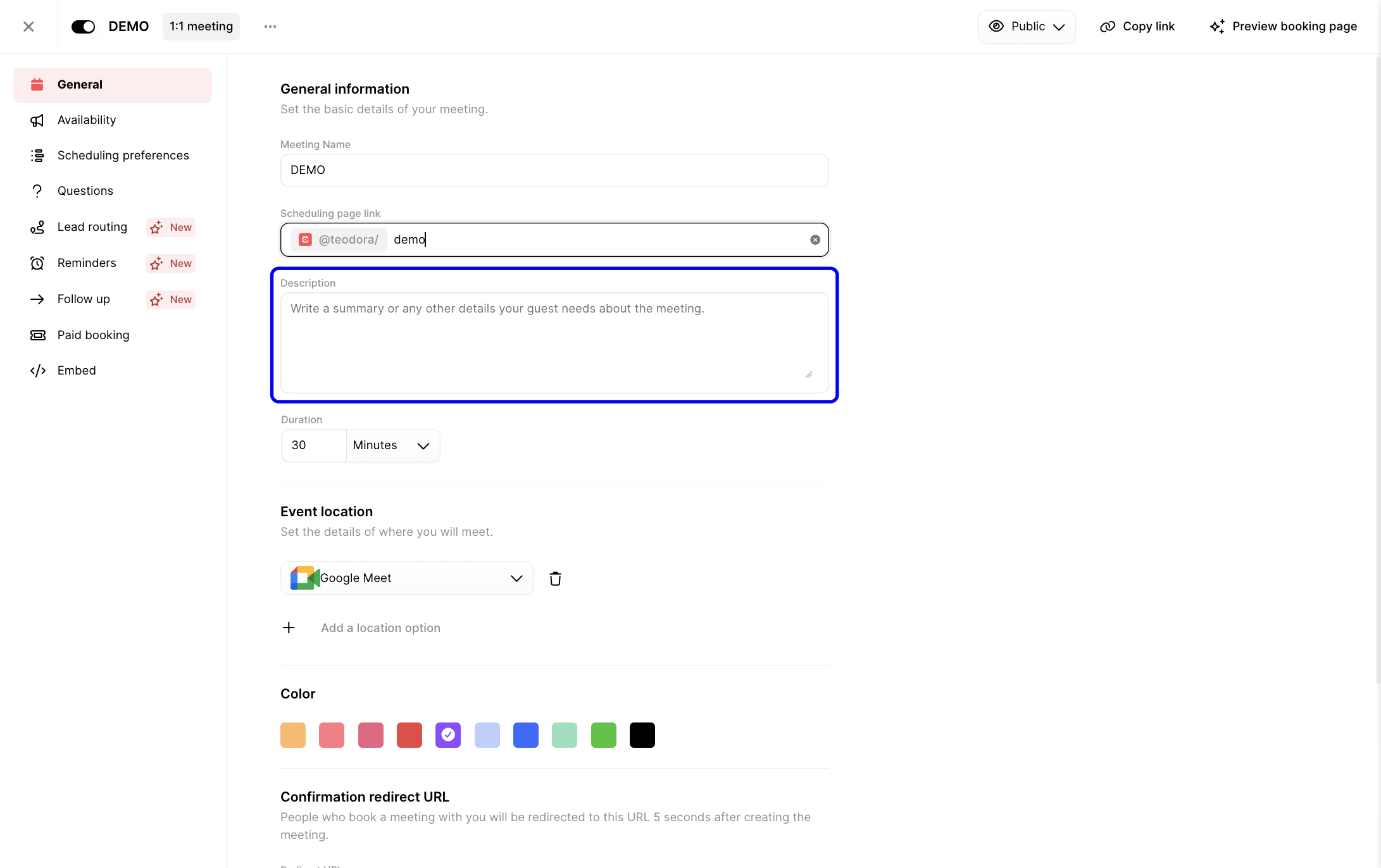Select the Lead routing branch icon
The height and width of the screenshot is (868, 1381).
tap(37, 227)
